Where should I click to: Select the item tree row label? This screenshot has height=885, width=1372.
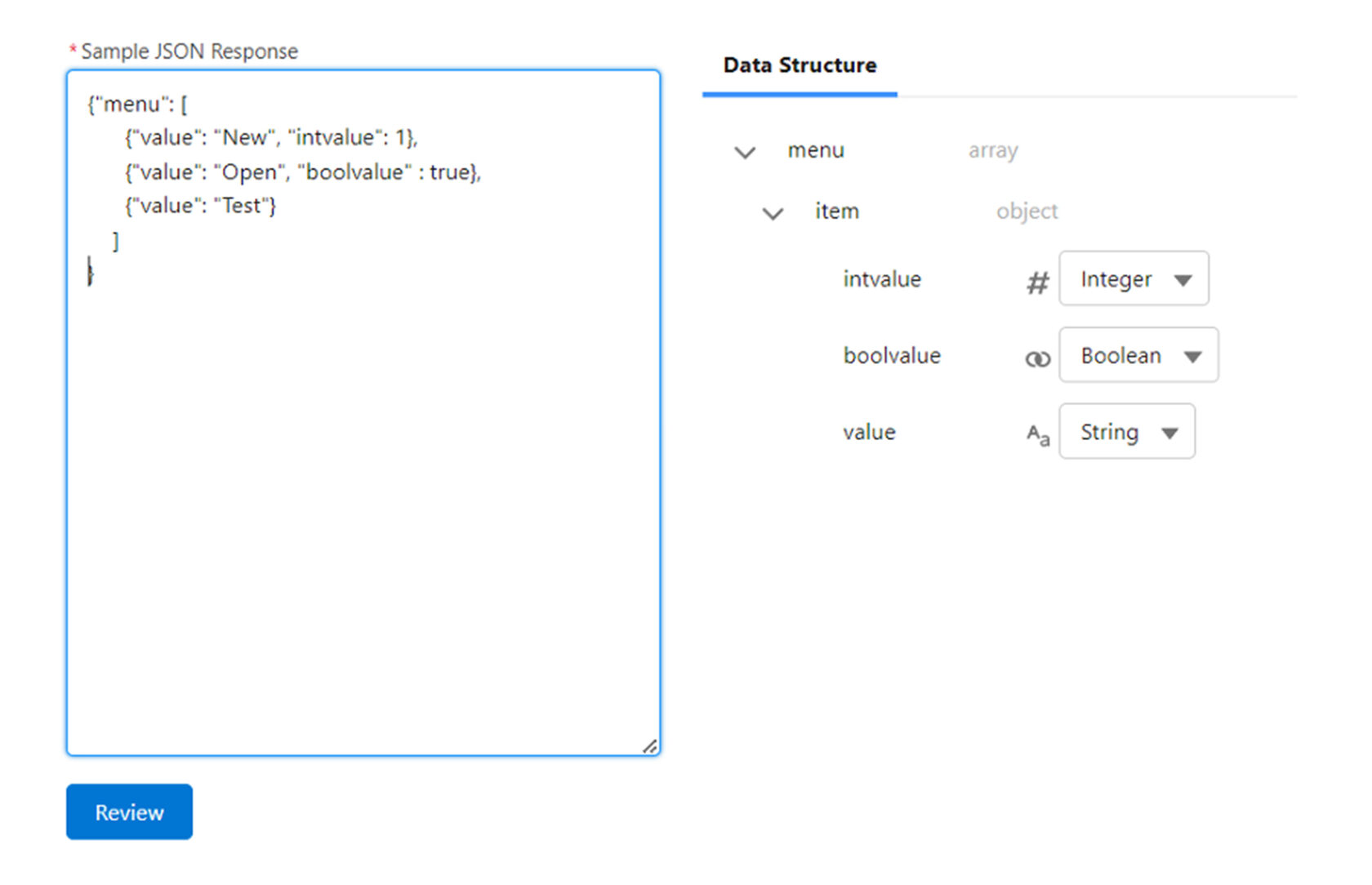pos(837,211)
